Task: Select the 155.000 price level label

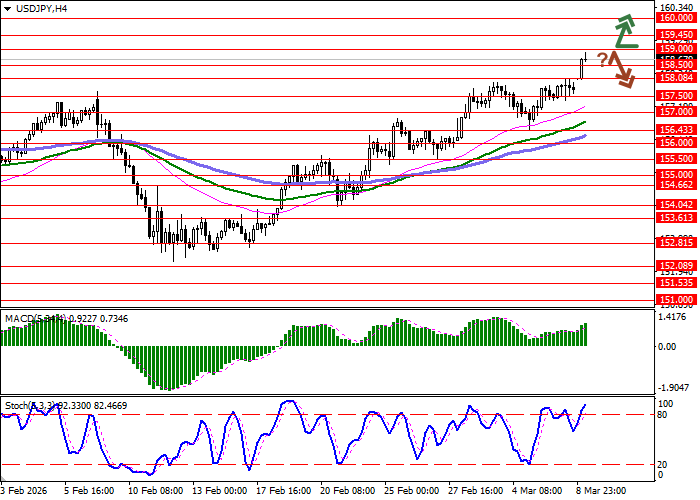Action: click(676, 175)
